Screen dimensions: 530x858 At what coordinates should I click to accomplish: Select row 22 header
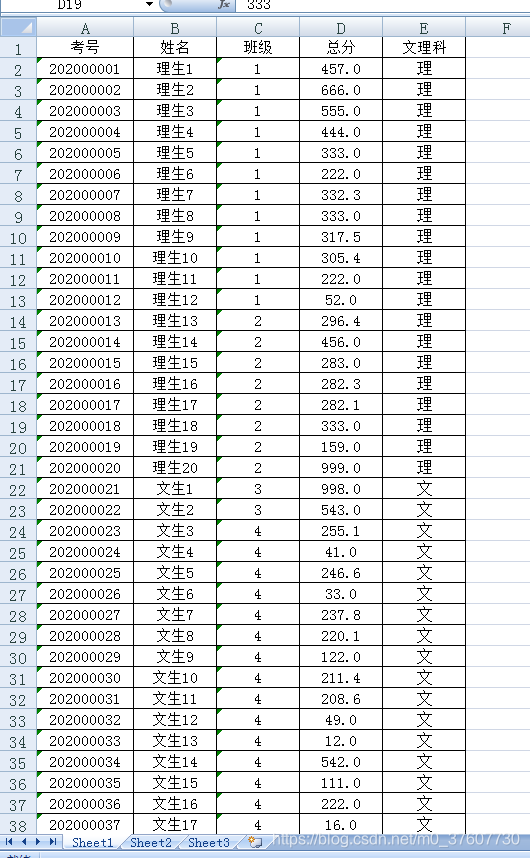(18, 489)
